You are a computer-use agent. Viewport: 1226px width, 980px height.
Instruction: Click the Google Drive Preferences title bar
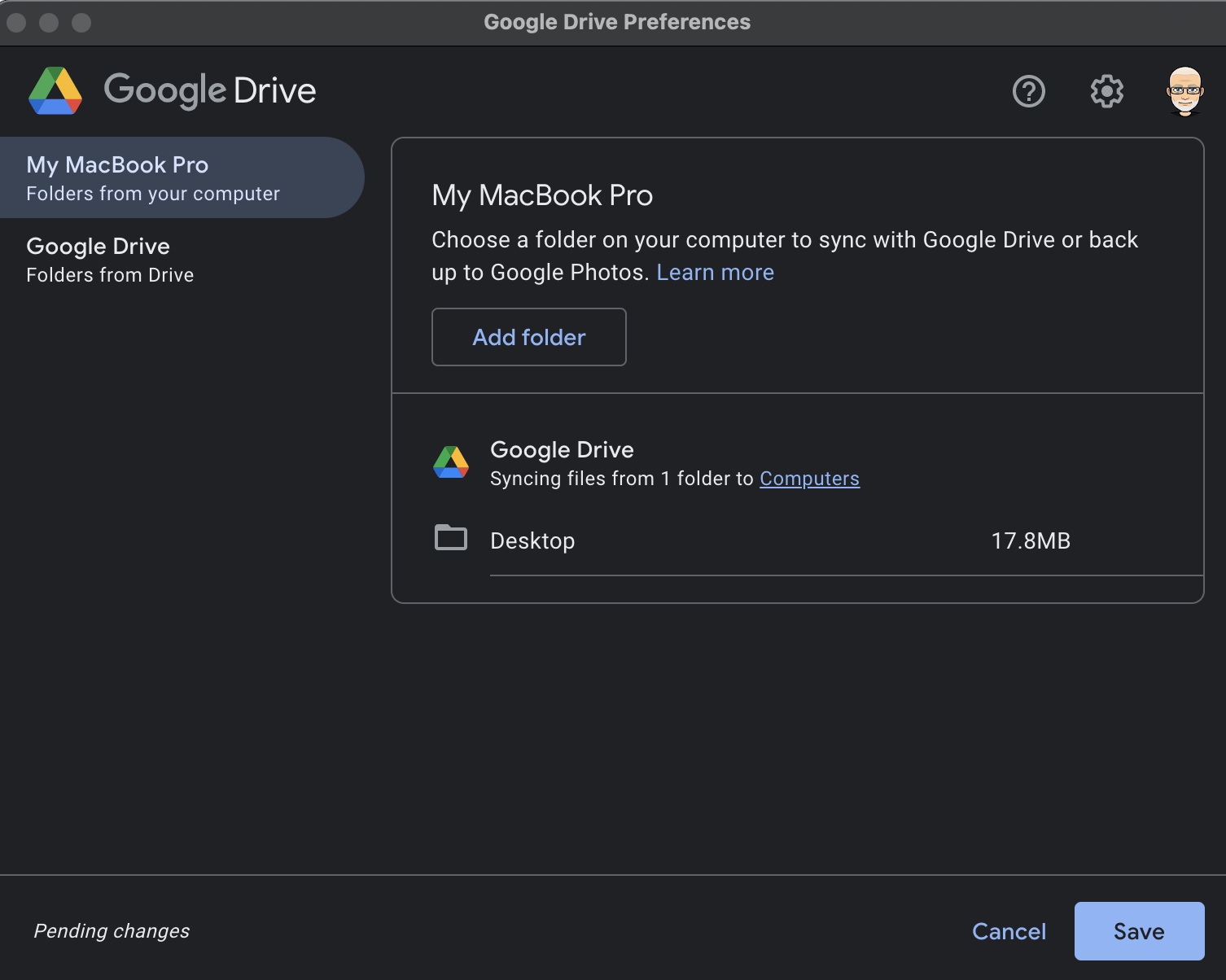coord(616,23)
